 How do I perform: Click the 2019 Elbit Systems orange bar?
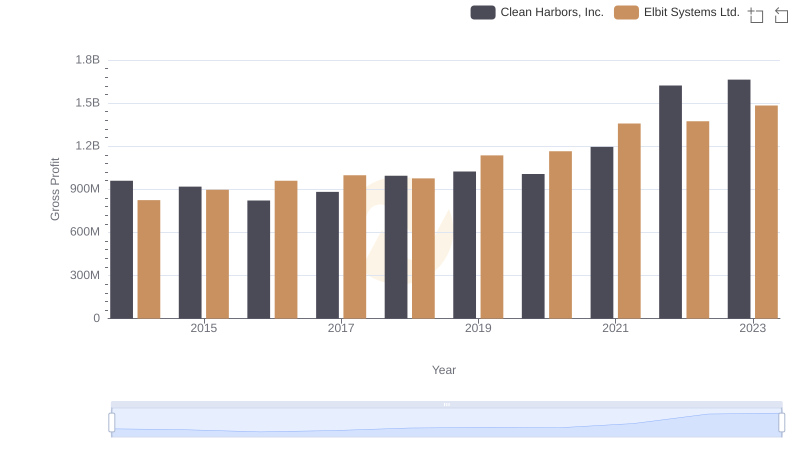pos(492,237)
